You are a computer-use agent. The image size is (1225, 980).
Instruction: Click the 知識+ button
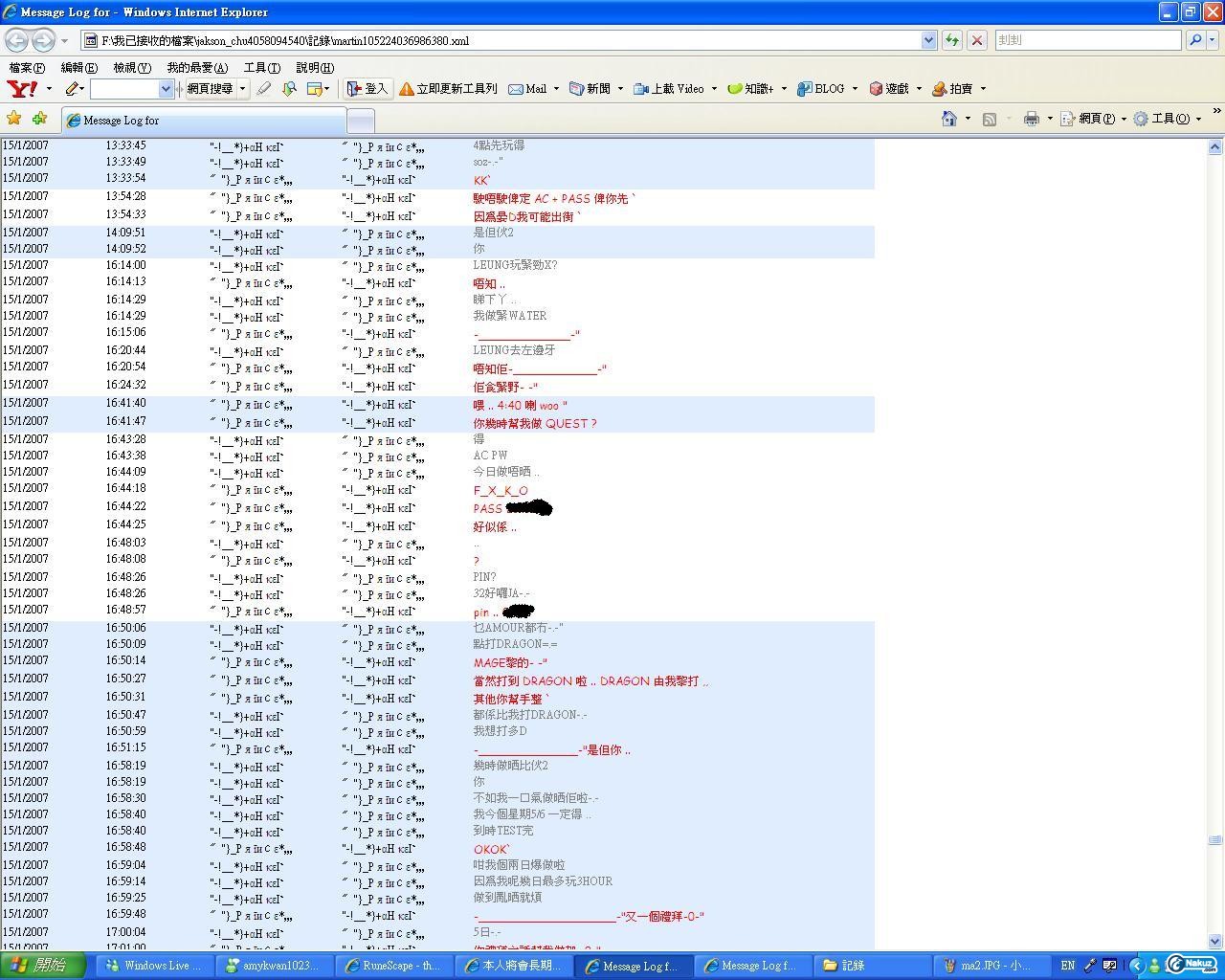[x=751, y=88]
